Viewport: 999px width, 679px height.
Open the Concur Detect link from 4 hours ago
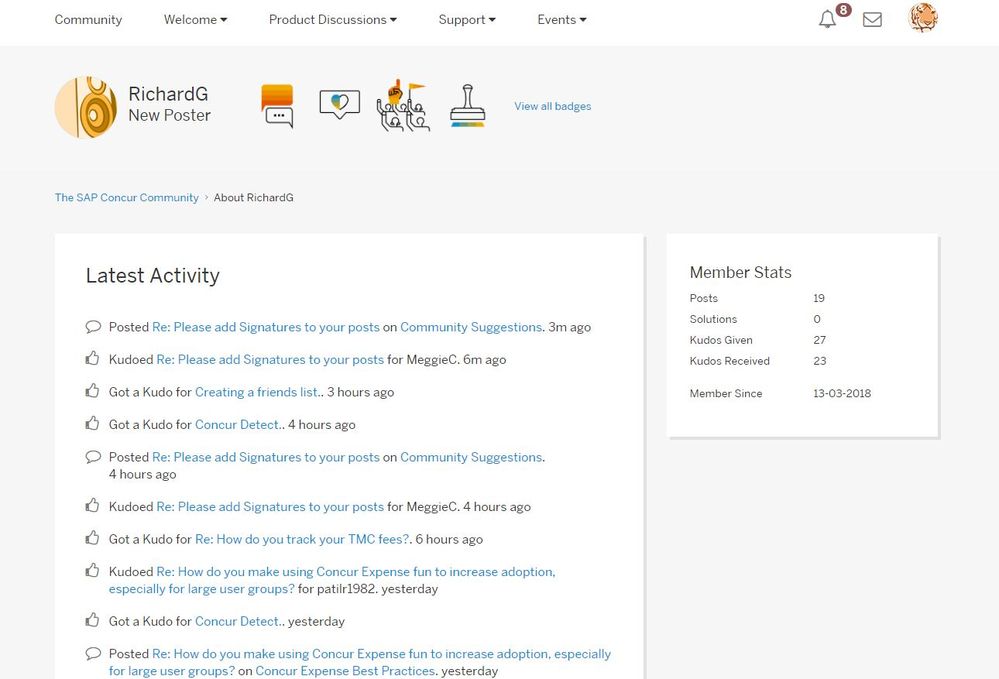coord(237,424)
